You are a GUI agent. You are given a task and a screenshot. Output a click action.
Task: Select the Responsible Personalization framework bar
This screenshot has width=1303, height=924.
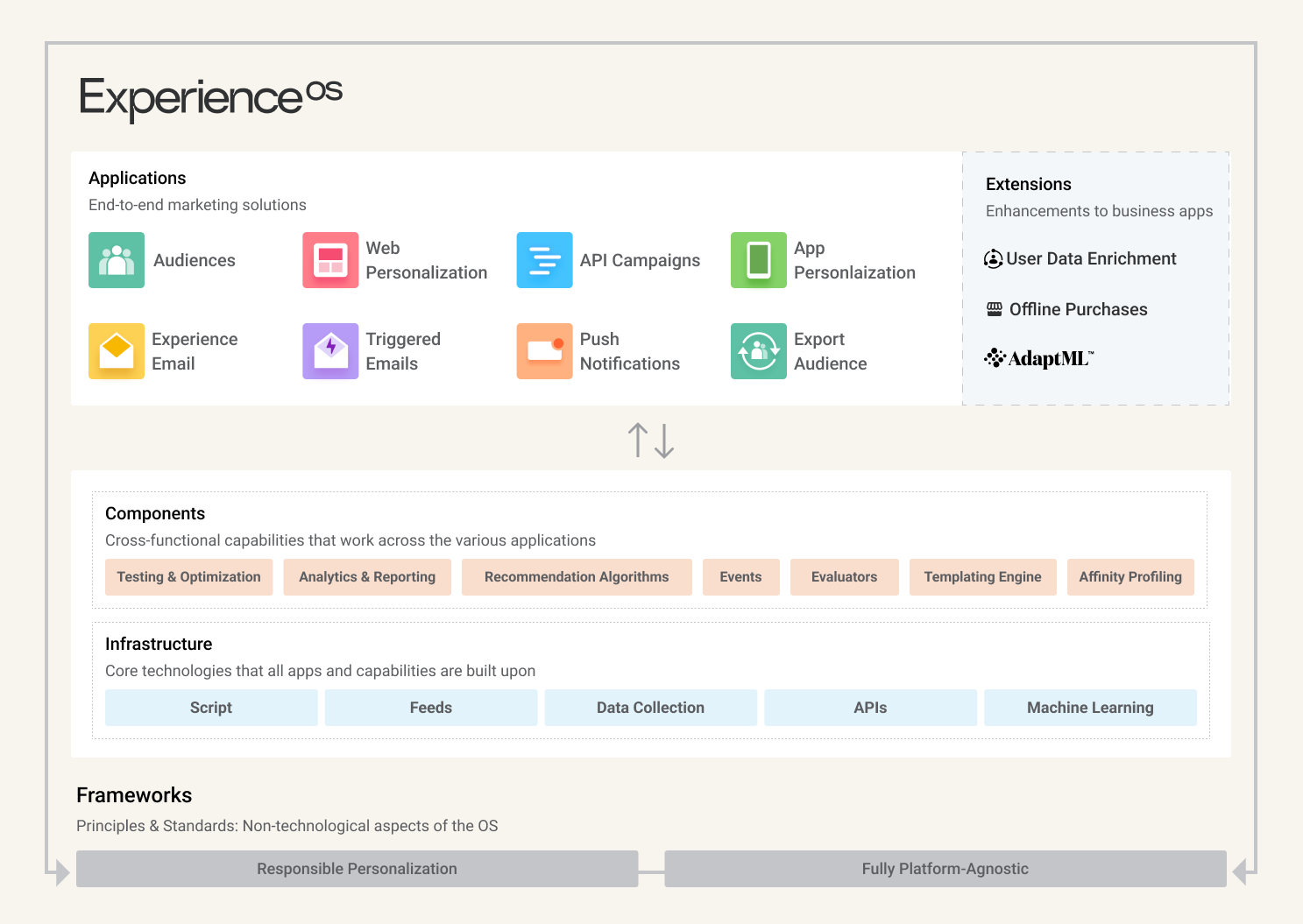coord(356,868)
